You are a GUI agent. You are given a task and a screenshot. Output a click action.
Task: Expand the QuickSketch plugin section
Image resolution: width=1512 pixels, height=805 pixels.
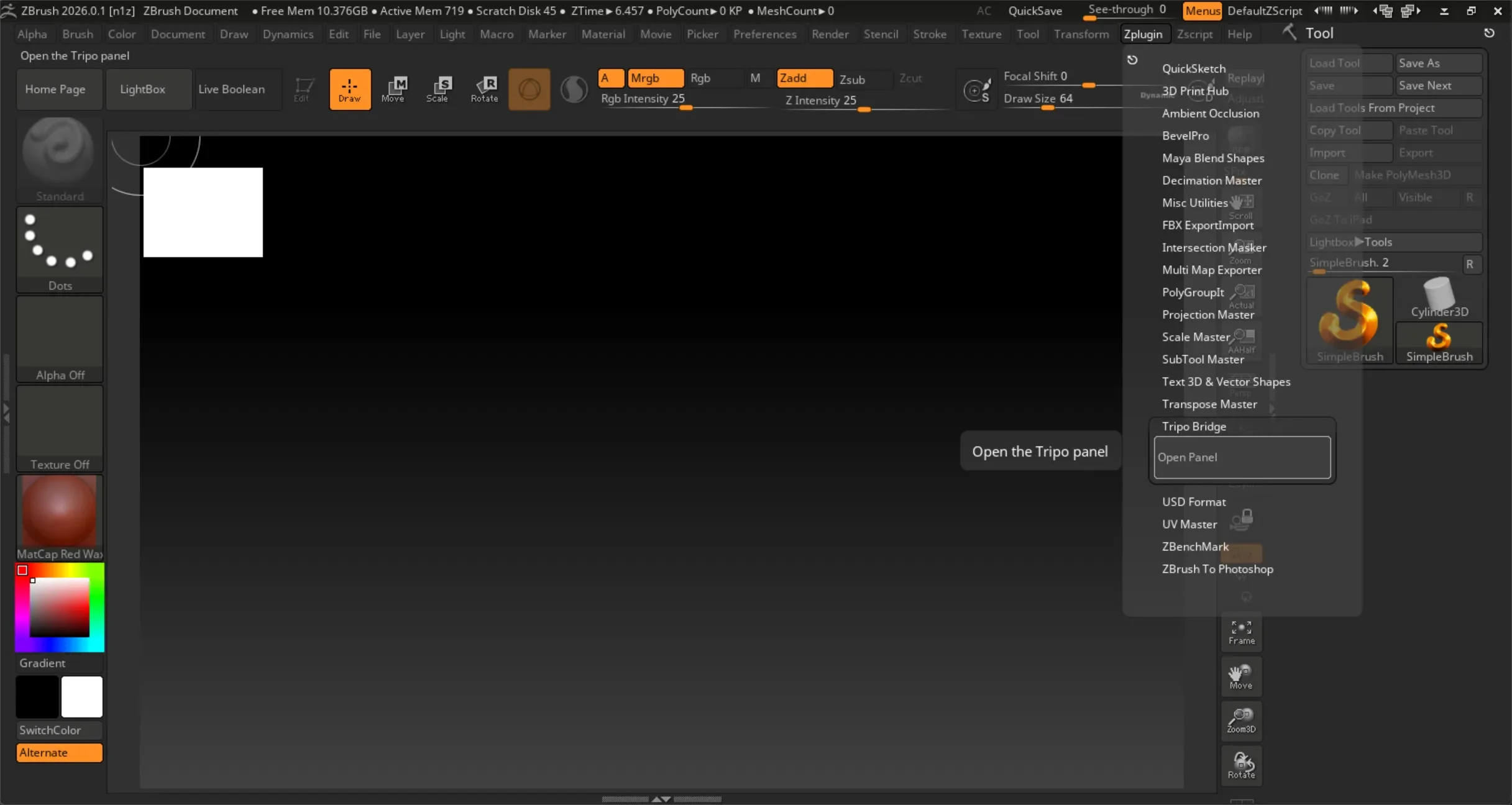(1194, 68)
